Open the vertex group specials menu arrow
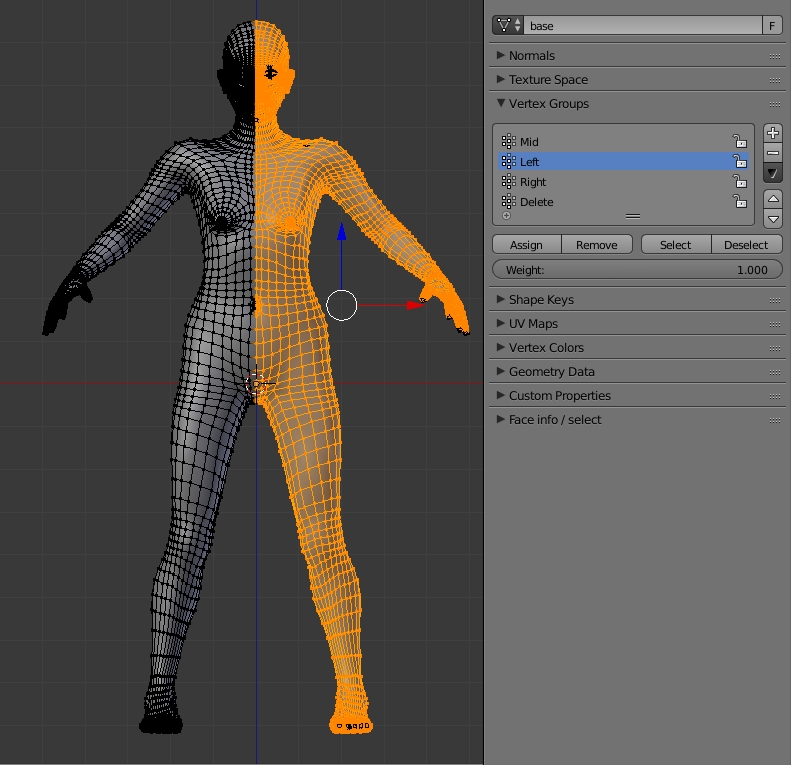791x765 pixels. [773, 174]
